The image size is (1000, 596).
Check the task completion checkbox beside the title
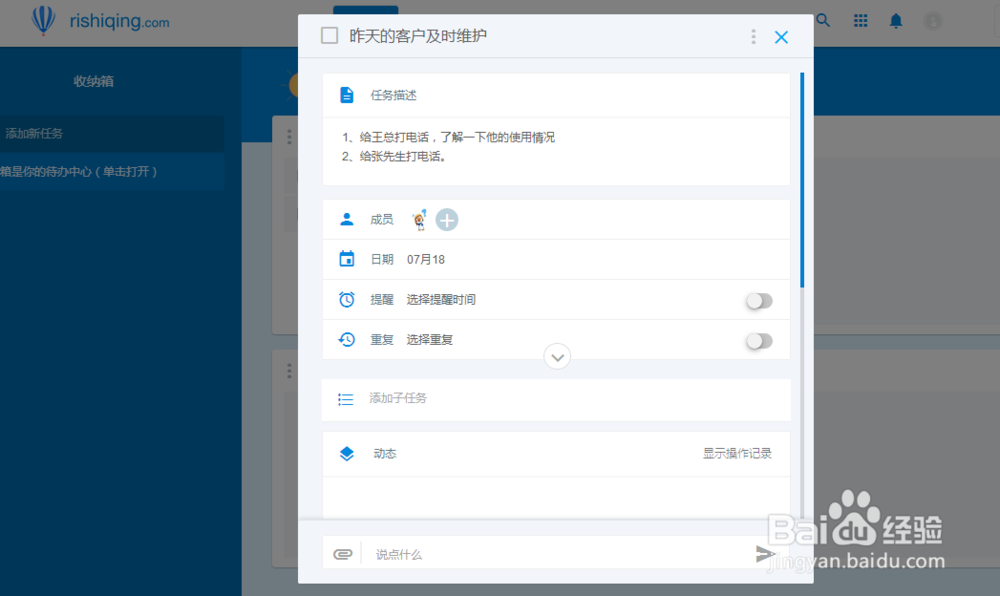(329, 34)
